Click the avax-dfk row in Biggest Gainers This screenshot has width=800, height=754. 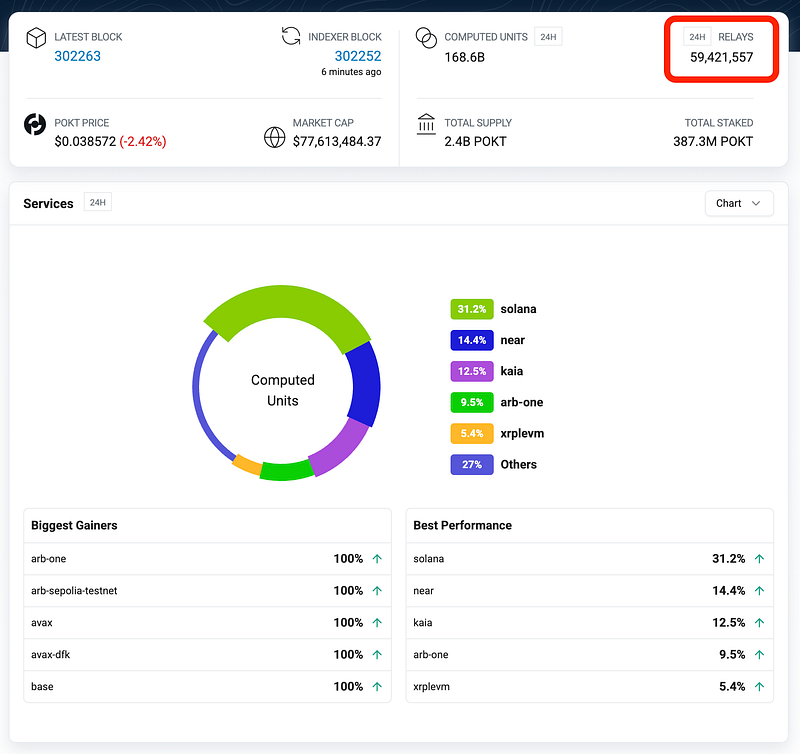pos(207,655)
